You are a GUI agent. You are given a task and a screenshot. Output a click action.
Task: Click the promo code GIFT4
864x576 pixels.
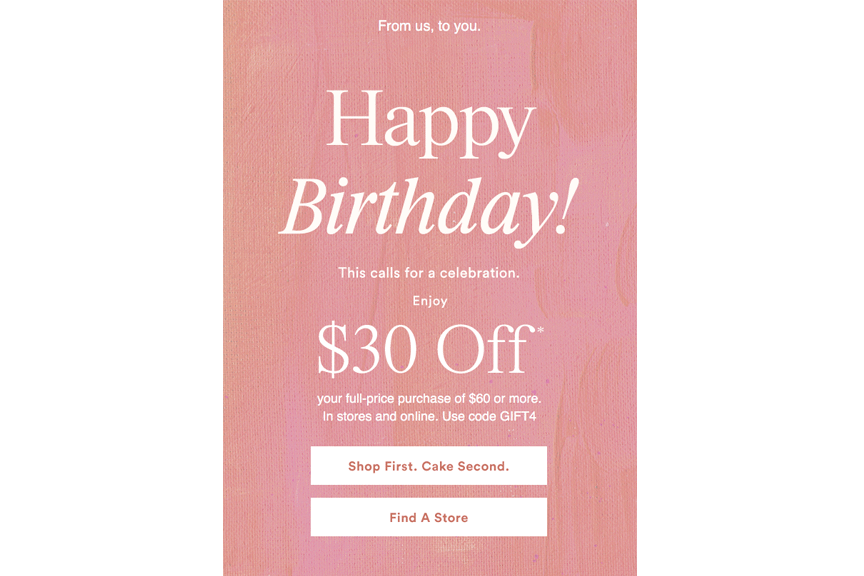(517, 416)
